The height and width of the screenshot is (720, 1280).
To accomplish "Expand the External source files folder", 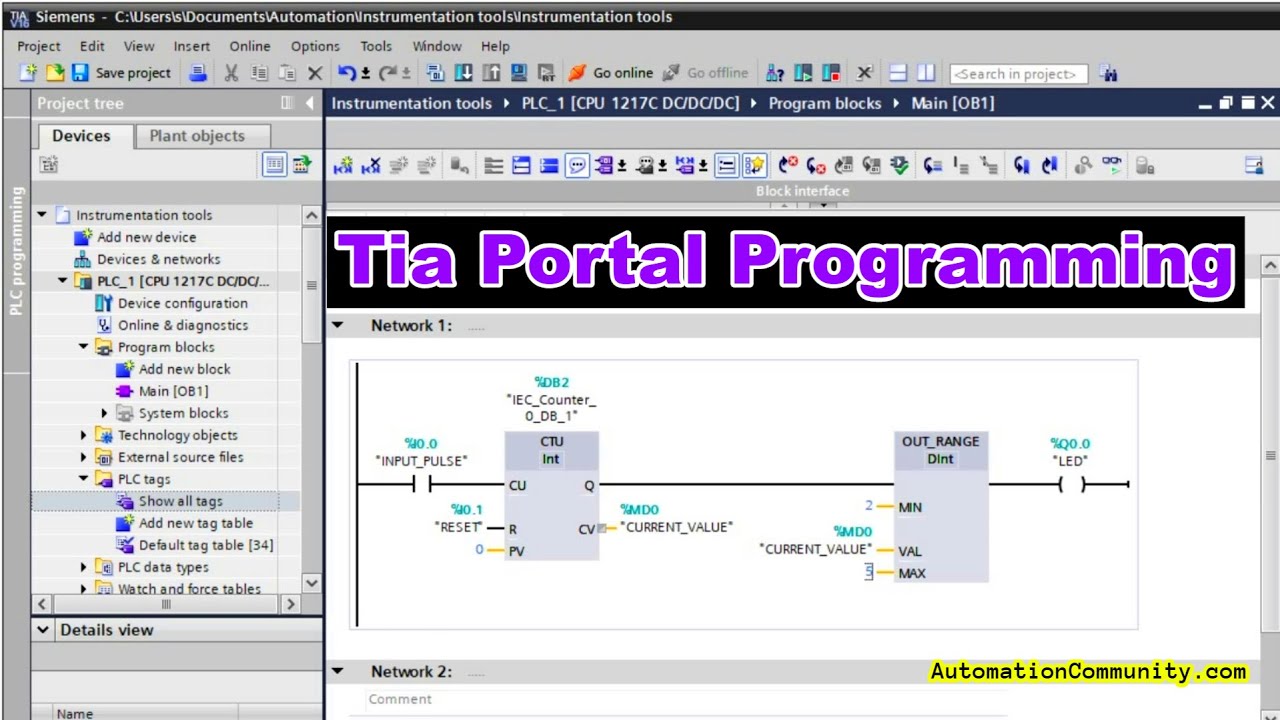I will 84,457.
